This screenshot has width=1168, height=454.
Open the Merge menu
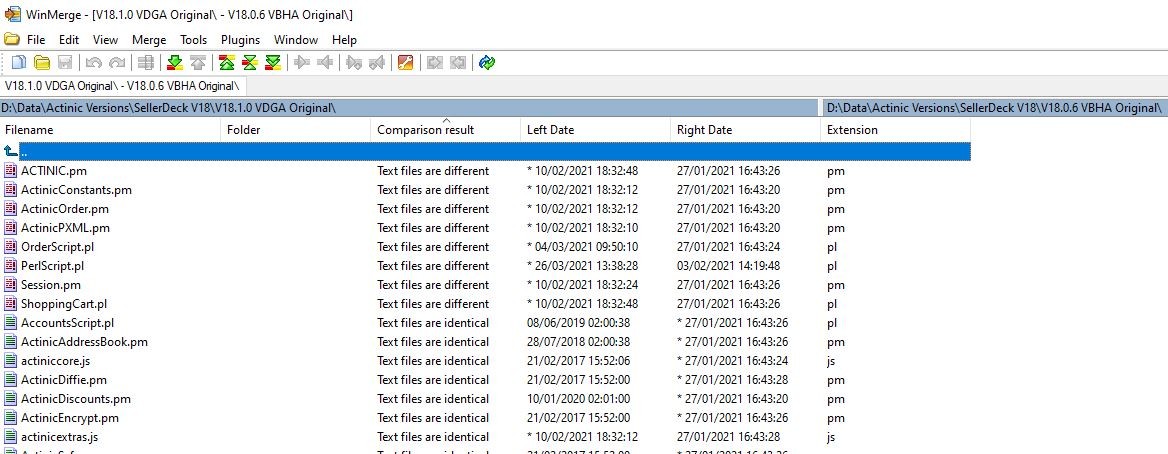point(149,40)
